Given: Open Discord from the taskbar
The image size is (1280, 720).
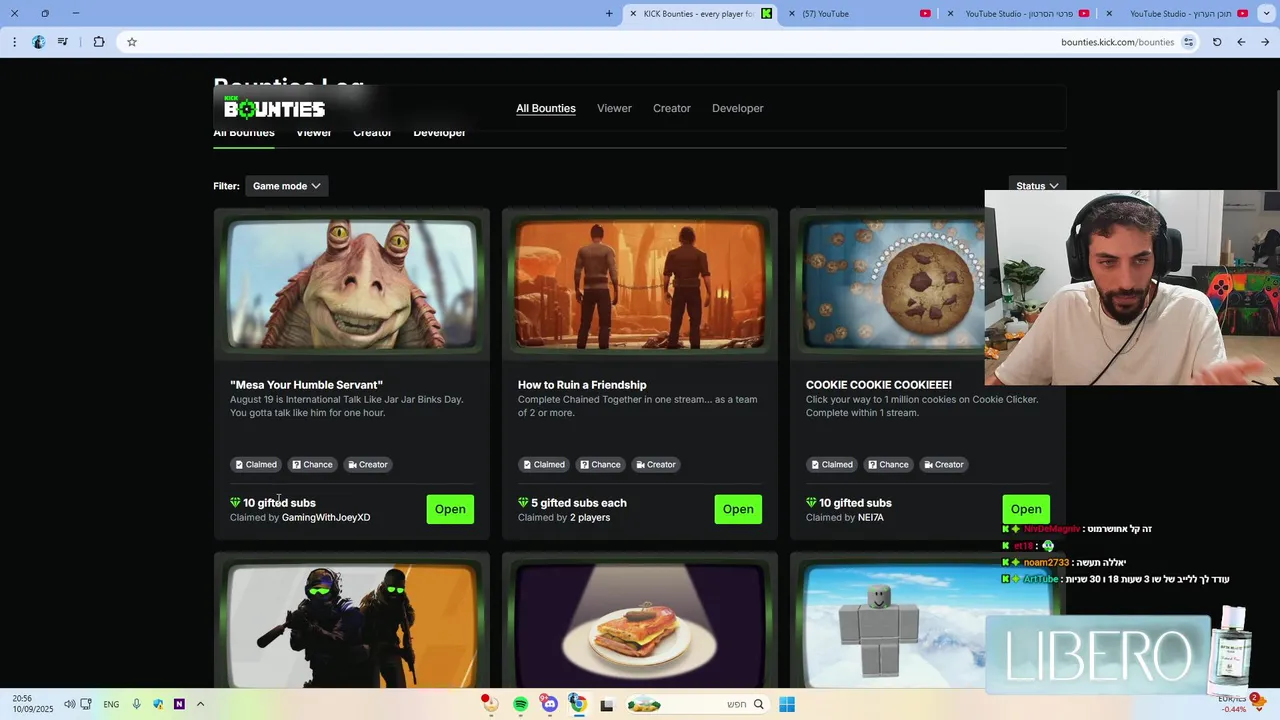Looking at the screenshot, I should click(549, 705).
